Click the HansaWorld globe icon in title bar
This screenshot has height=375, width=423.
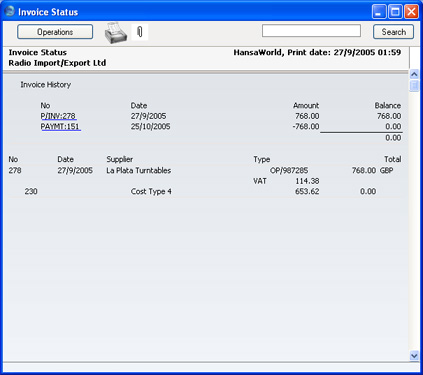10,11
